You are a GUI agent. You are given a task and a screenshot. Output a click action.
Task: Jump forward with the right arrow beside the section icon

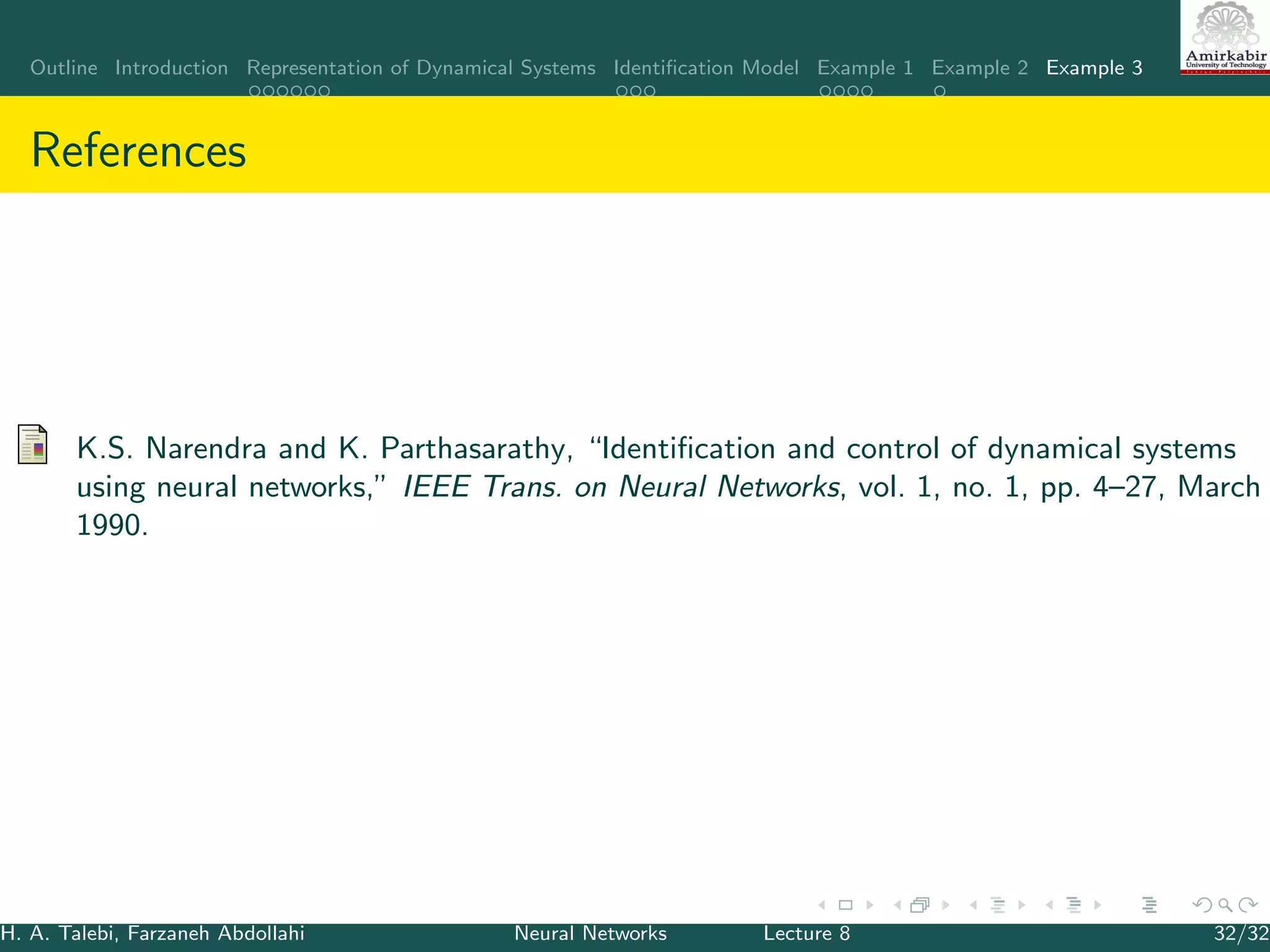pyautogui.click(x=1098, y=905)
